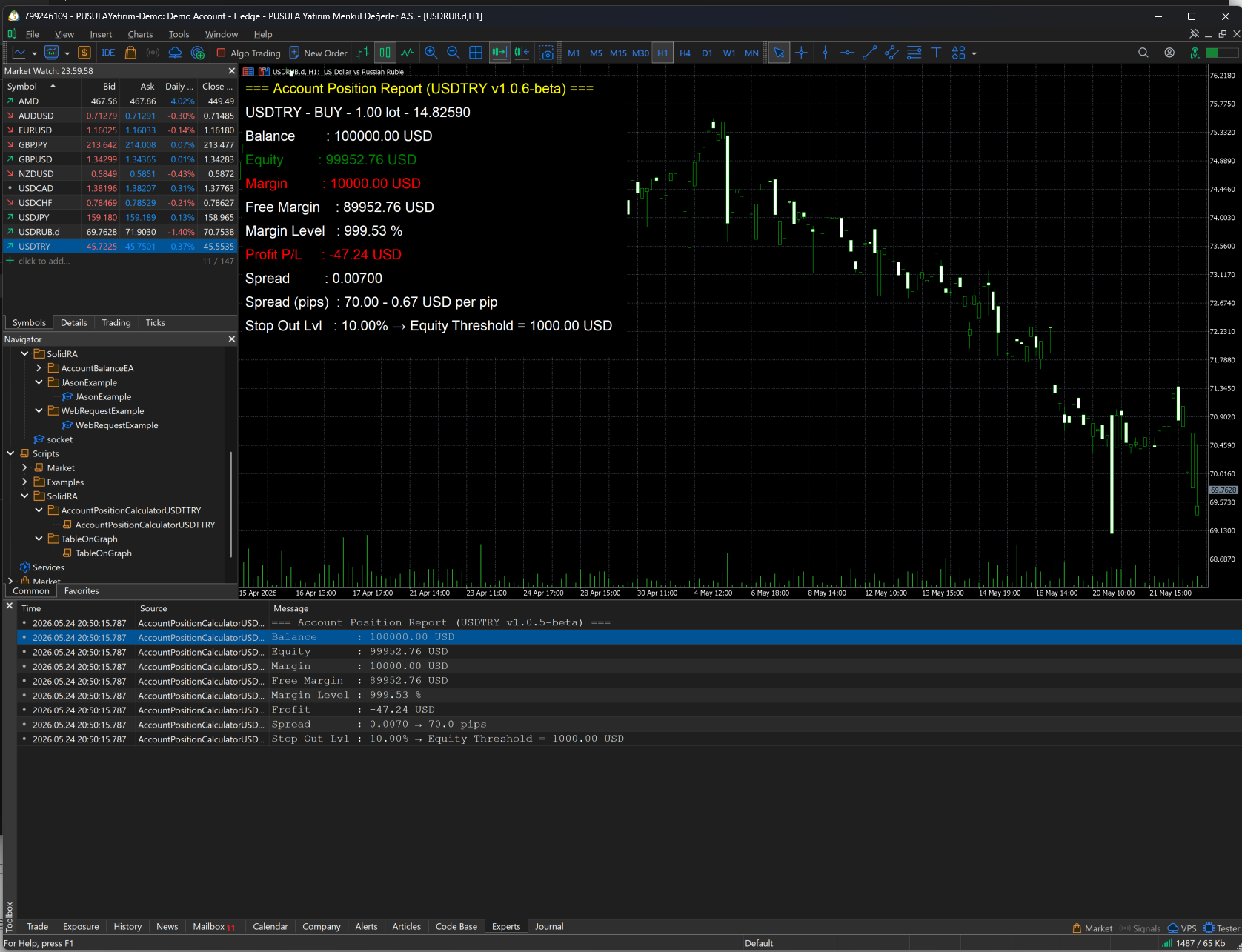Tile chart windows with grid icon
Viewport: 1242px width, 952px height.
[x=476, y=53]
